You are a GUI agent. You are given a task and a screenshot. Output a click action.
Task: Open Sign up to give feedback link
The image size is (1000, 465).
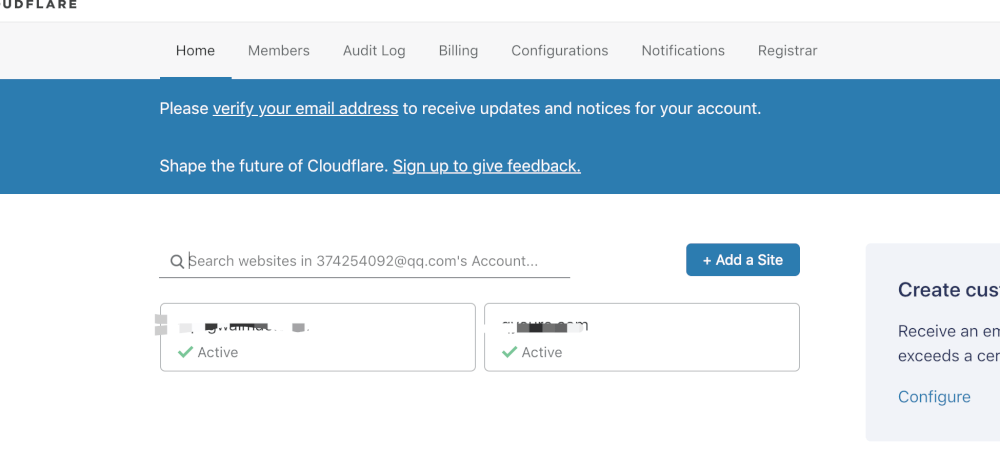487,166
